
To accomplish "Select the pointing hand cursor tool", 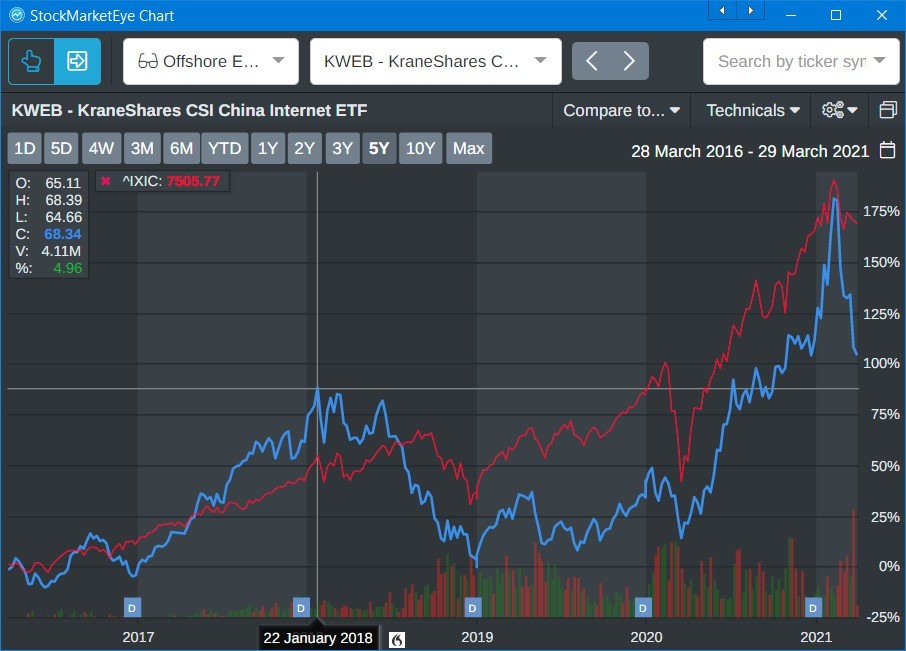I will pyautogui.click(x=31, y=61).
